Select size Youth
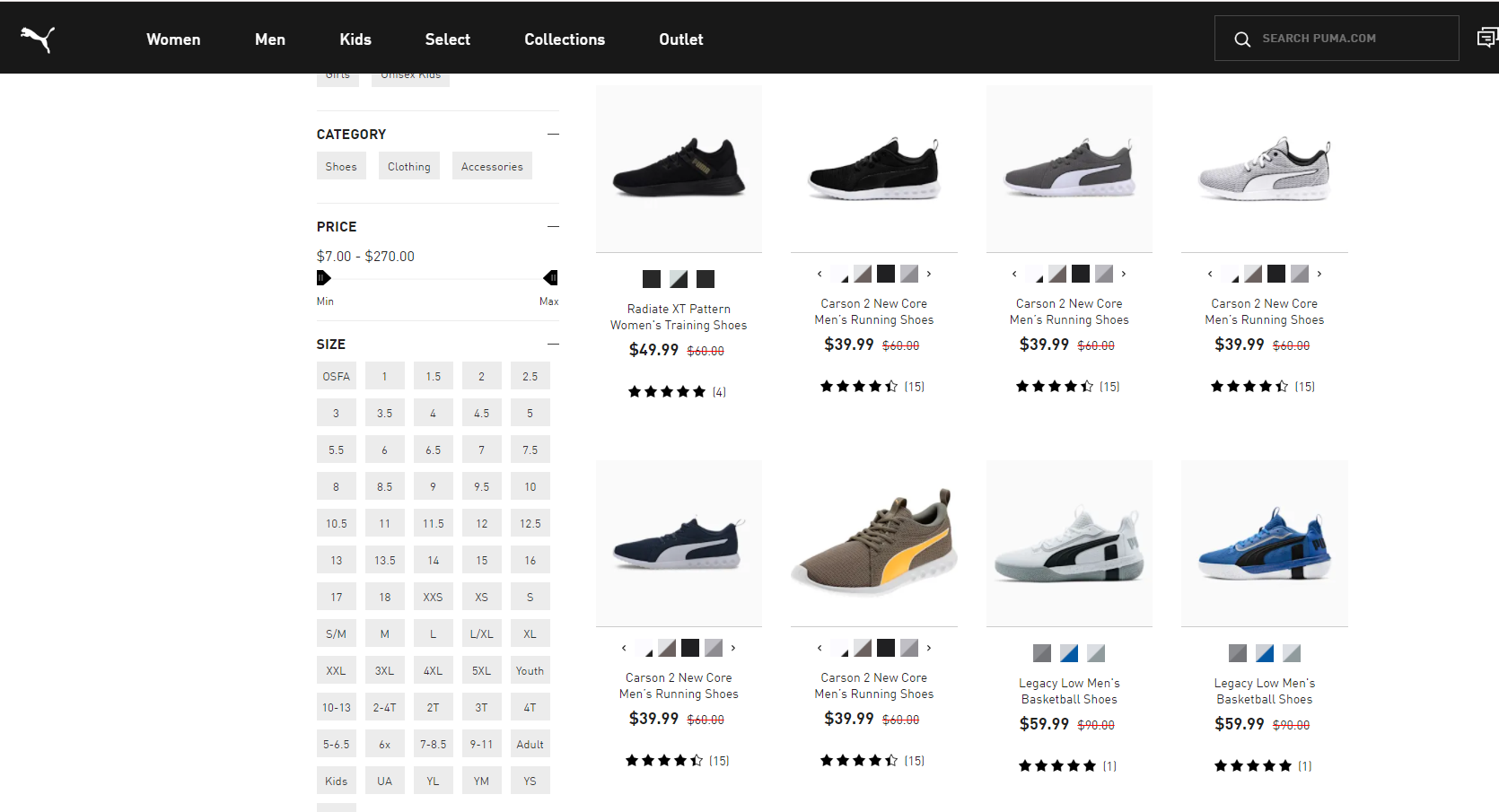 (530, 670)
